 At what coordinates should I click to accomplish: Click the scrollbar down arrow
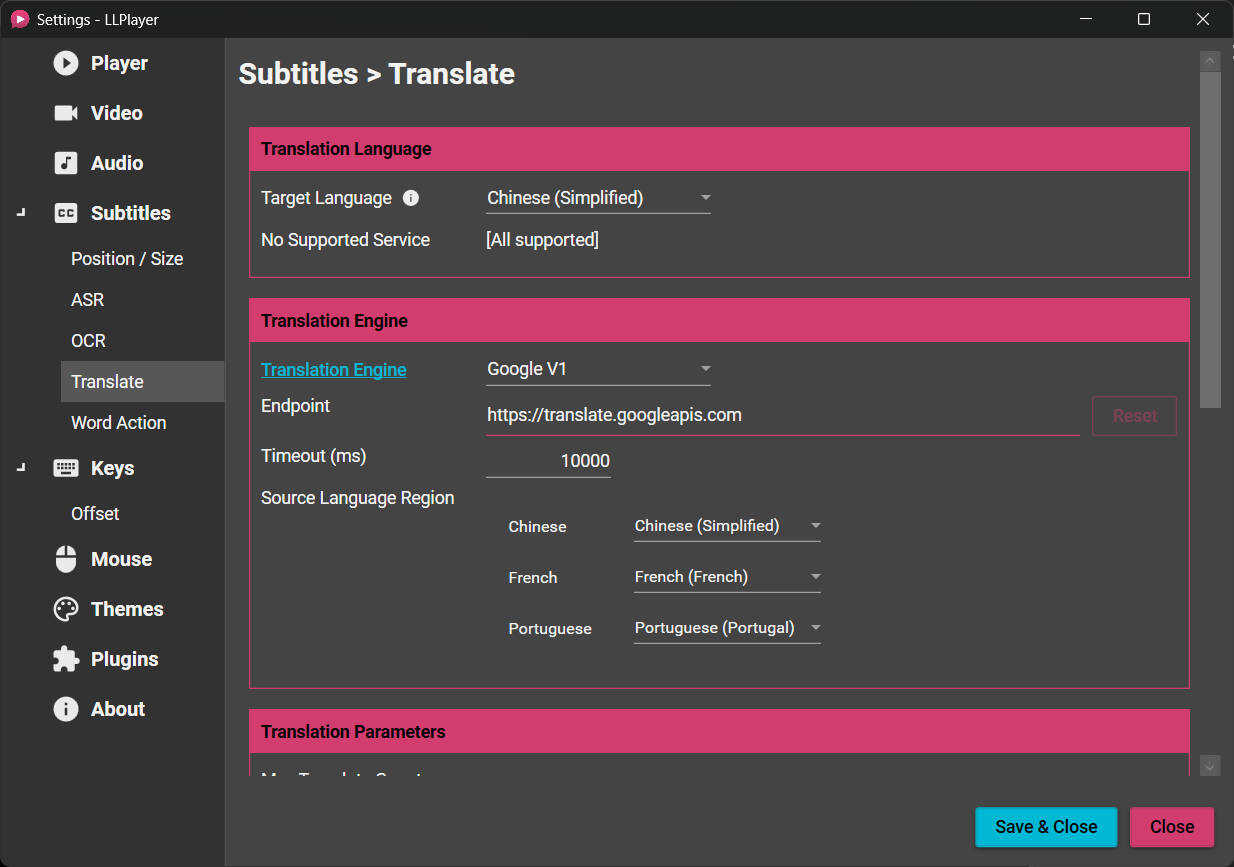[x=1209, y=765]
